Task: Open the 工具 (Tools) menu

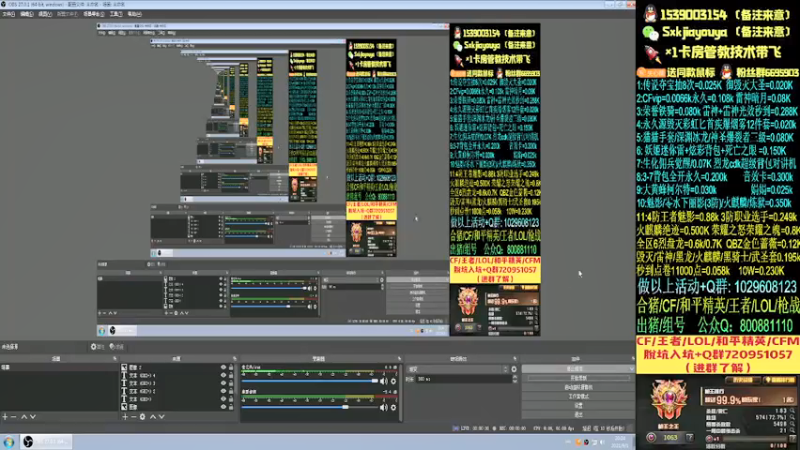Action: tap(116, 14)
